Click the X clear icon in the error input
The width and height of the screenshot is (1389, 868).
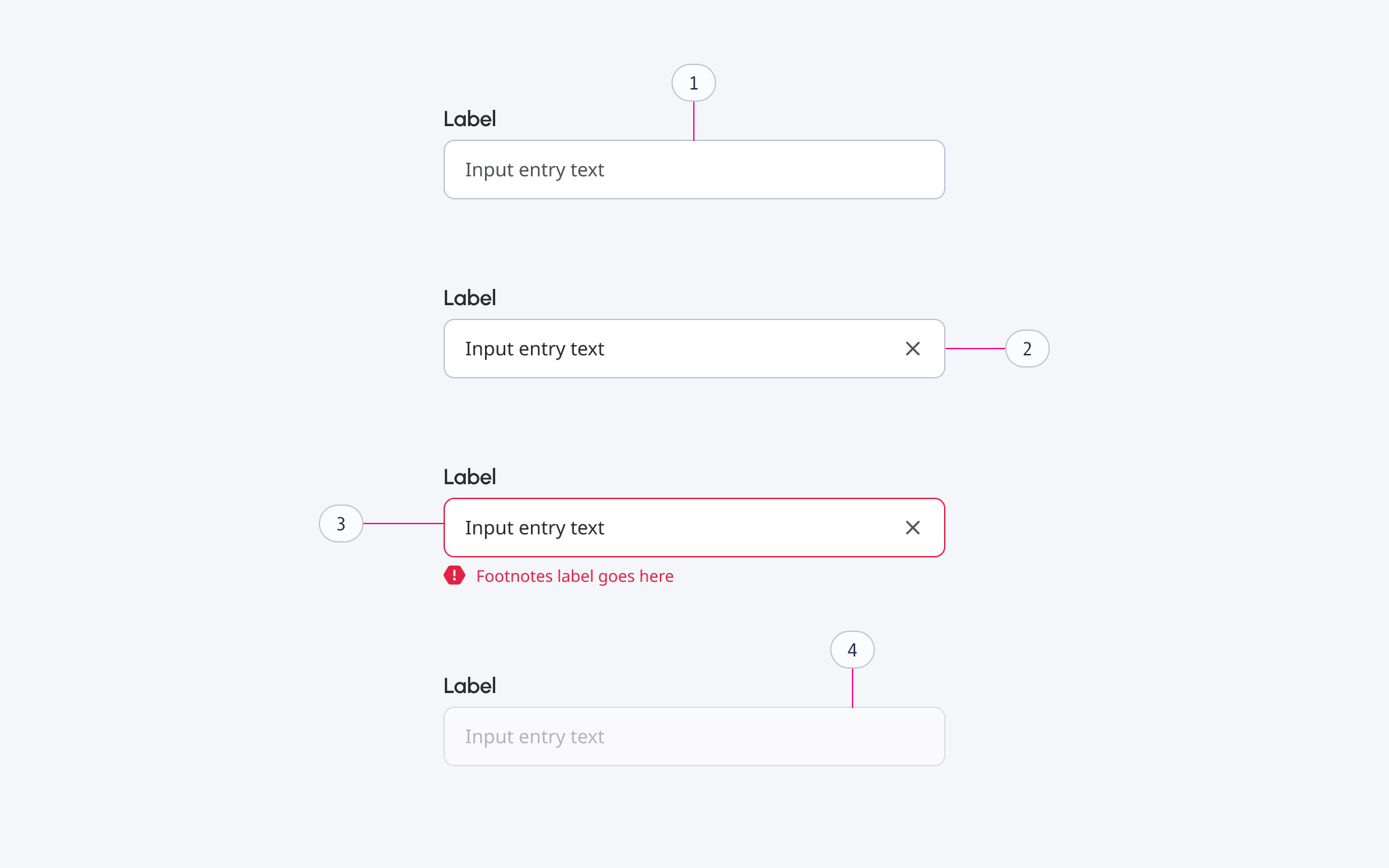click(913, 528)
